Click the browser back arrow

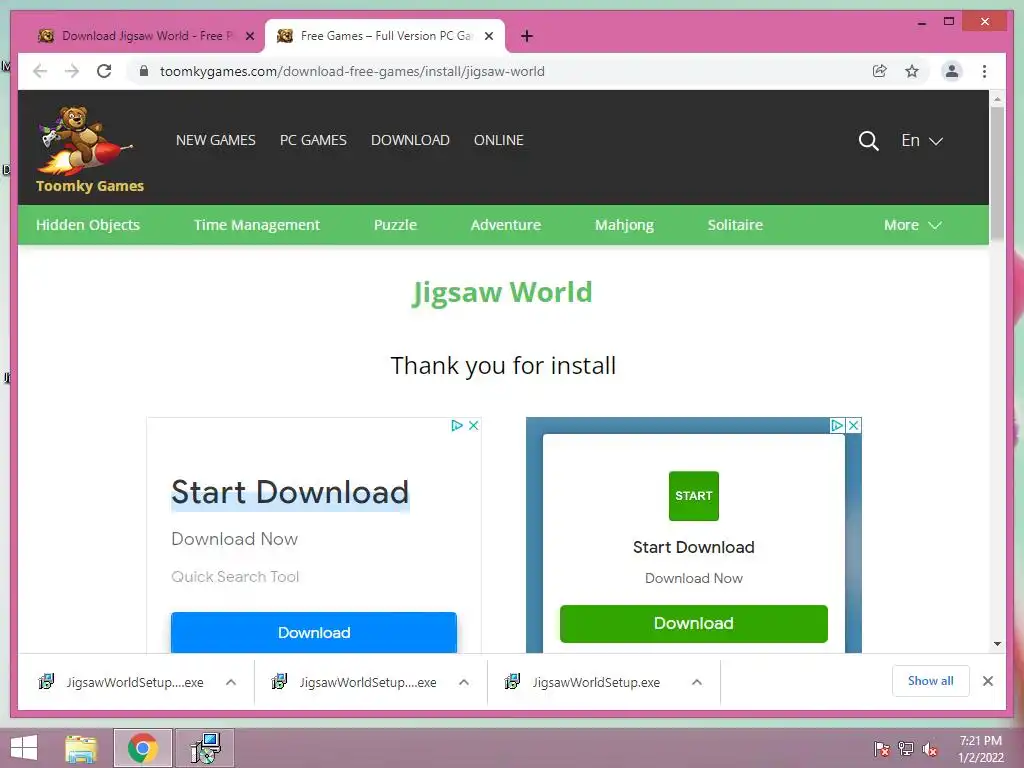(40, 71)
